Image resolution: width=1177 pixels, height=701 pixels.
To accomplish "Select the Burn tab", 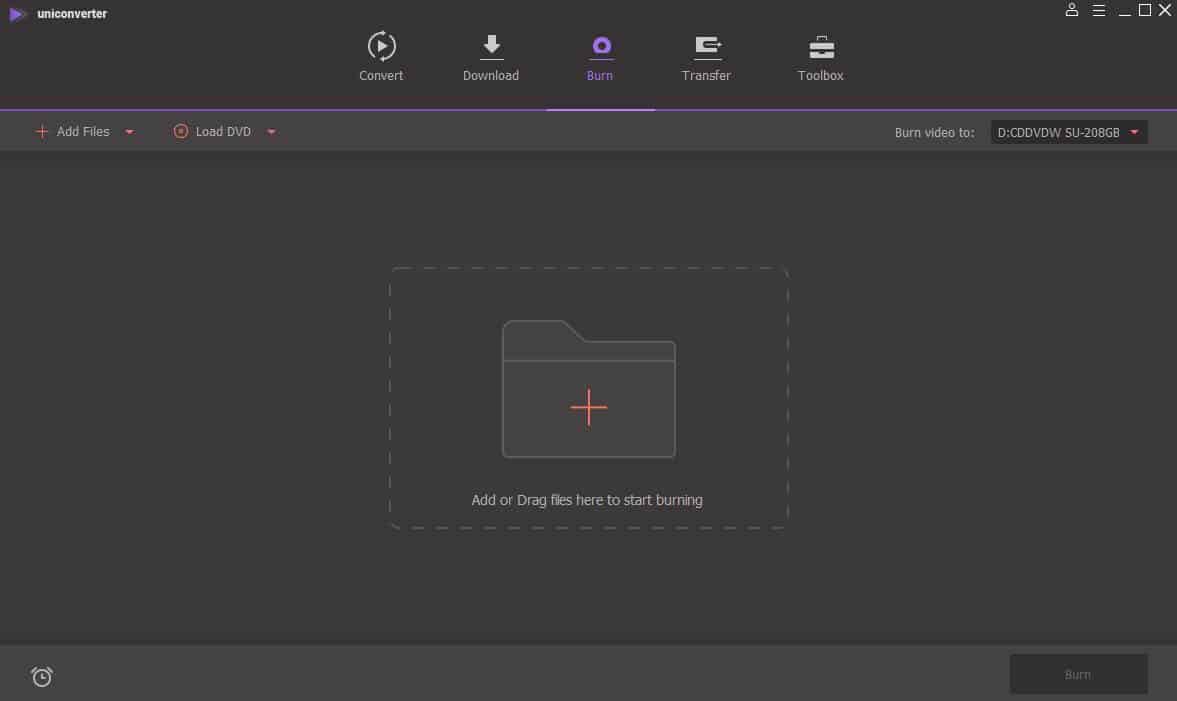I will 600,57.
